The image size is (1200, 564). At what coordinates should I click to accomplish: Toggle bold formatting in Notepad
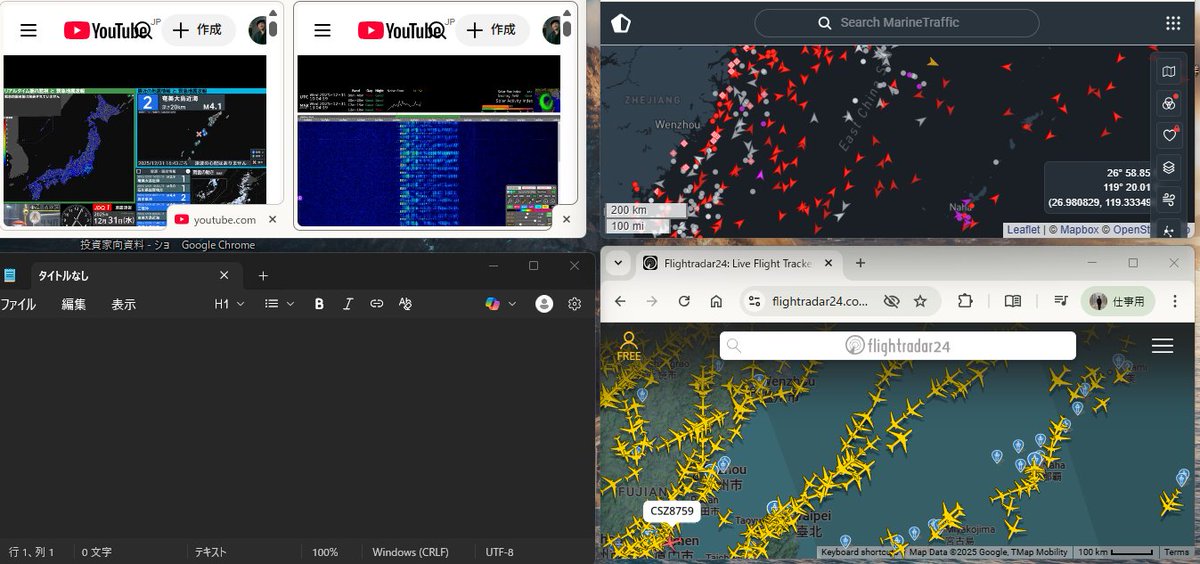(319, 304)
